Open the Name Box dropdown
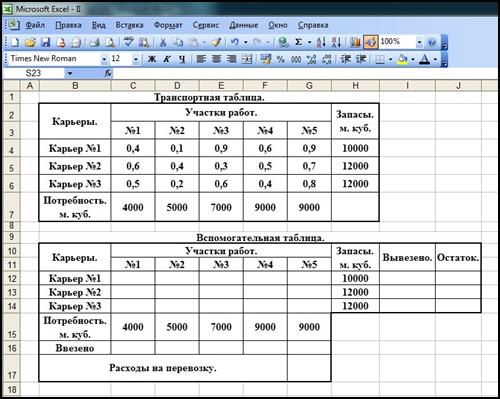The width and height of the screenshot is (500, 399). (70, 73)
